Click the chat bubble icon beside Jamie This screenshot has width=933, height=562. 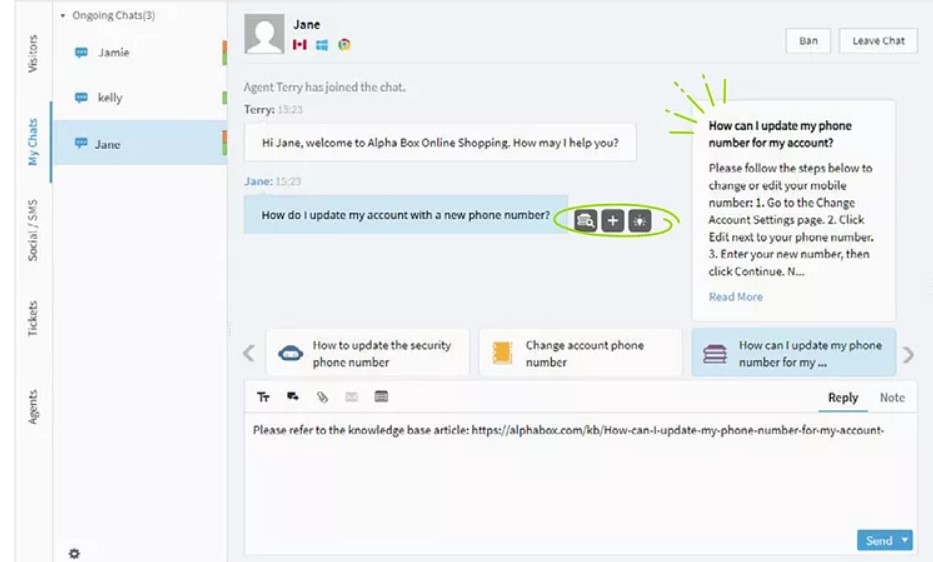pyautogui.click(x=82, y=52)
